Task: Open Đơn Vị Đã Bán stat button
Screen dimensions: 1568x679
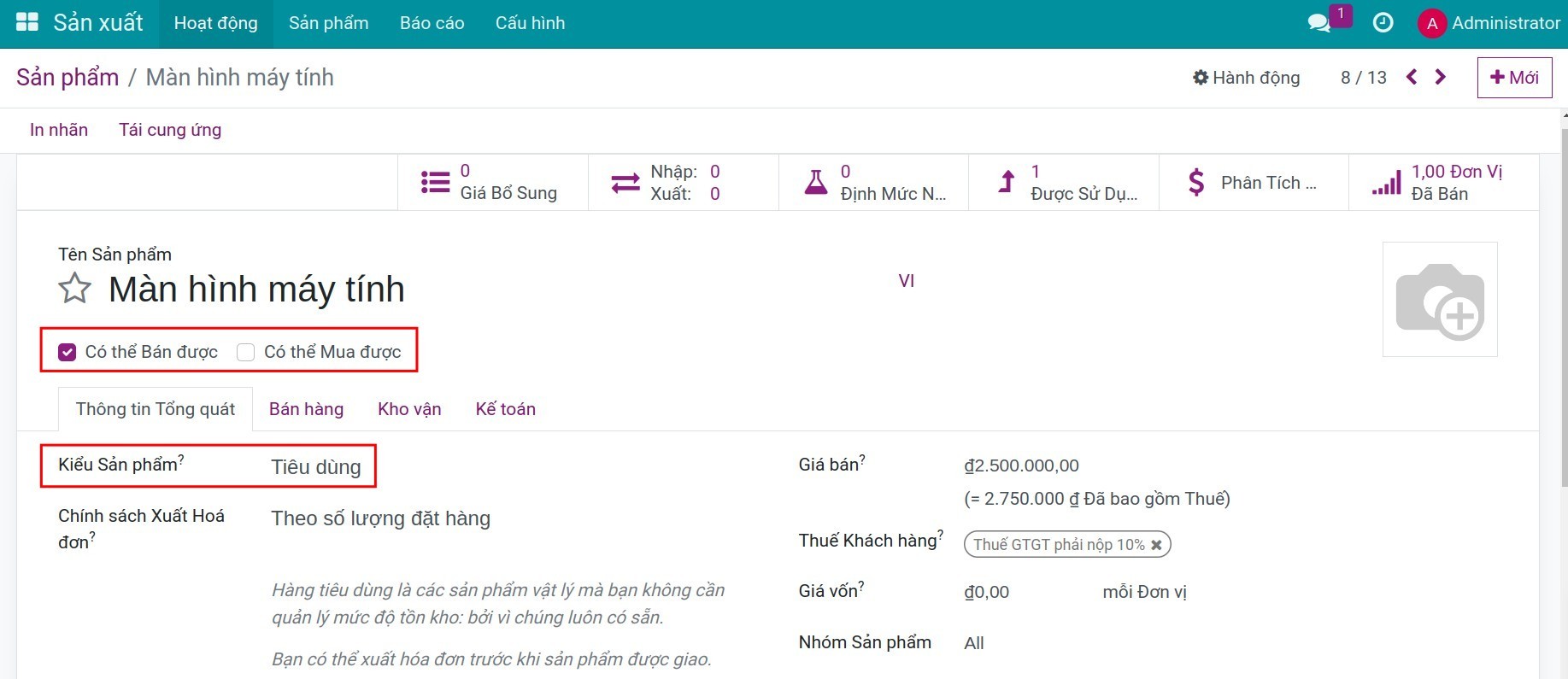Action: 1444,182
